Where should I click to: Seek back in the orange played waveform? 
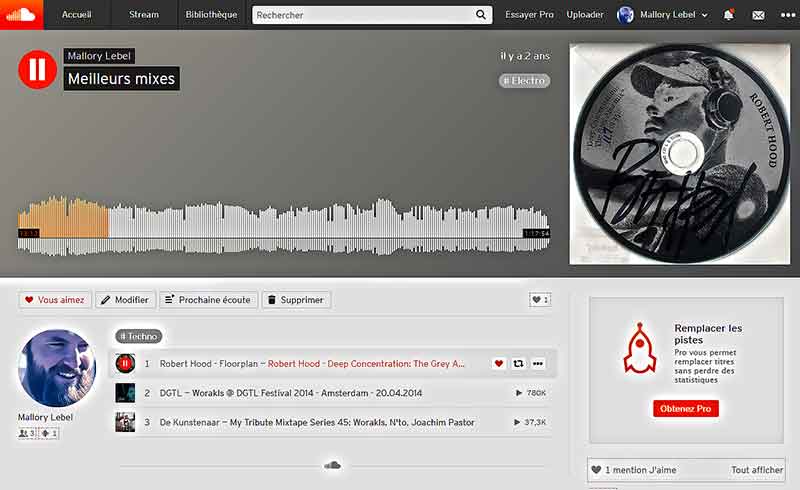[x=64, y=219]
